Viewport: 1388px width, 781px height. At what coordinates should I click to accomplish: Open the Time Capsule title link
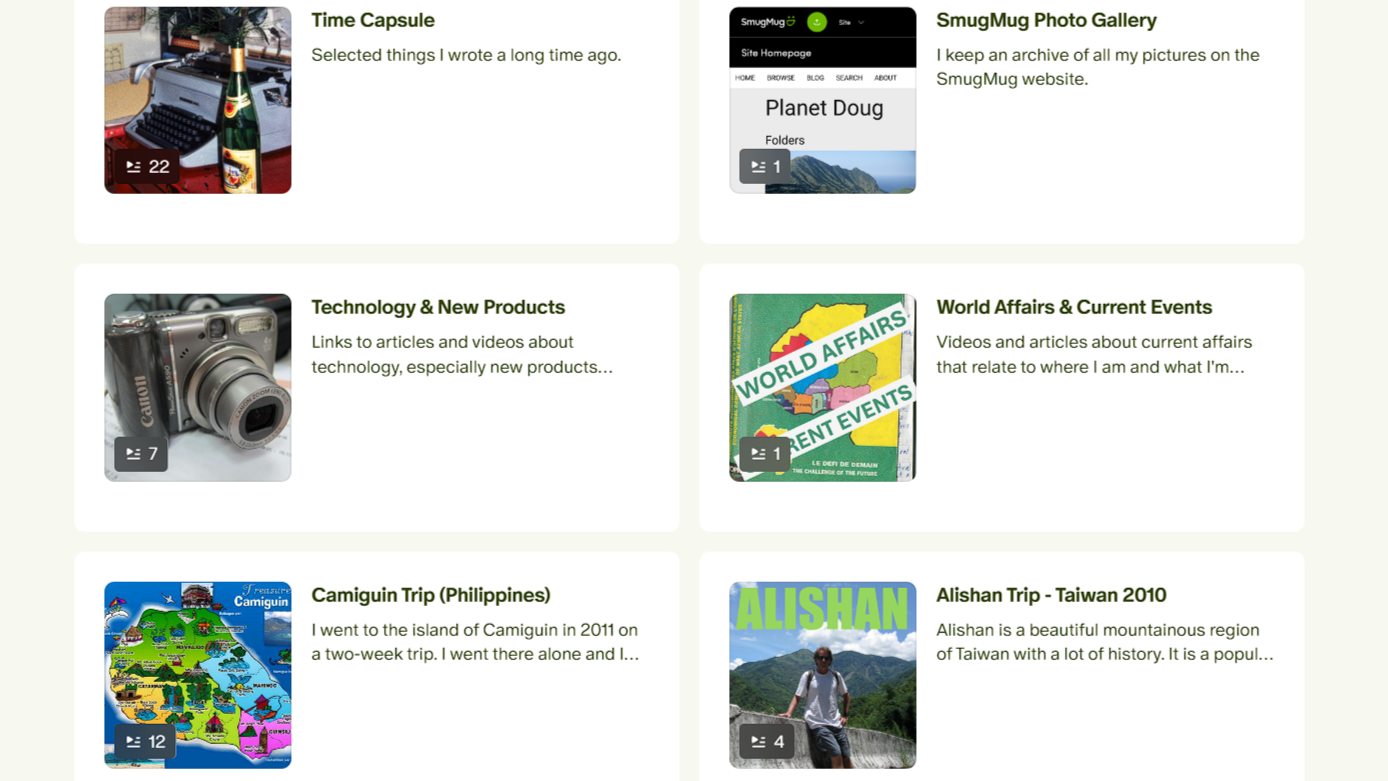point(373,20)
